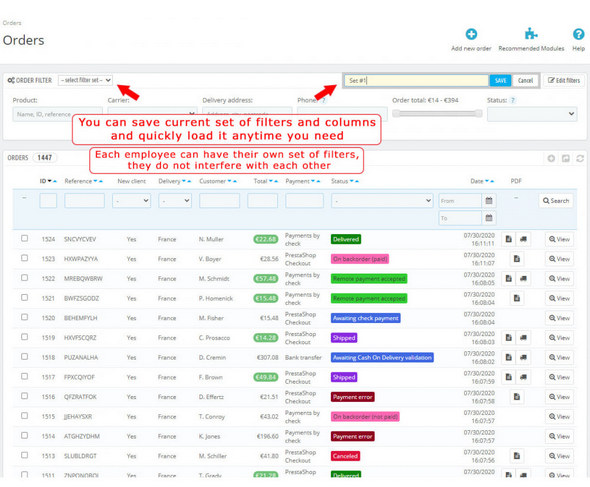This screenshot has width=590, height=487.
Task: Open delivery slip for order 1517
Action: point(523,377)
